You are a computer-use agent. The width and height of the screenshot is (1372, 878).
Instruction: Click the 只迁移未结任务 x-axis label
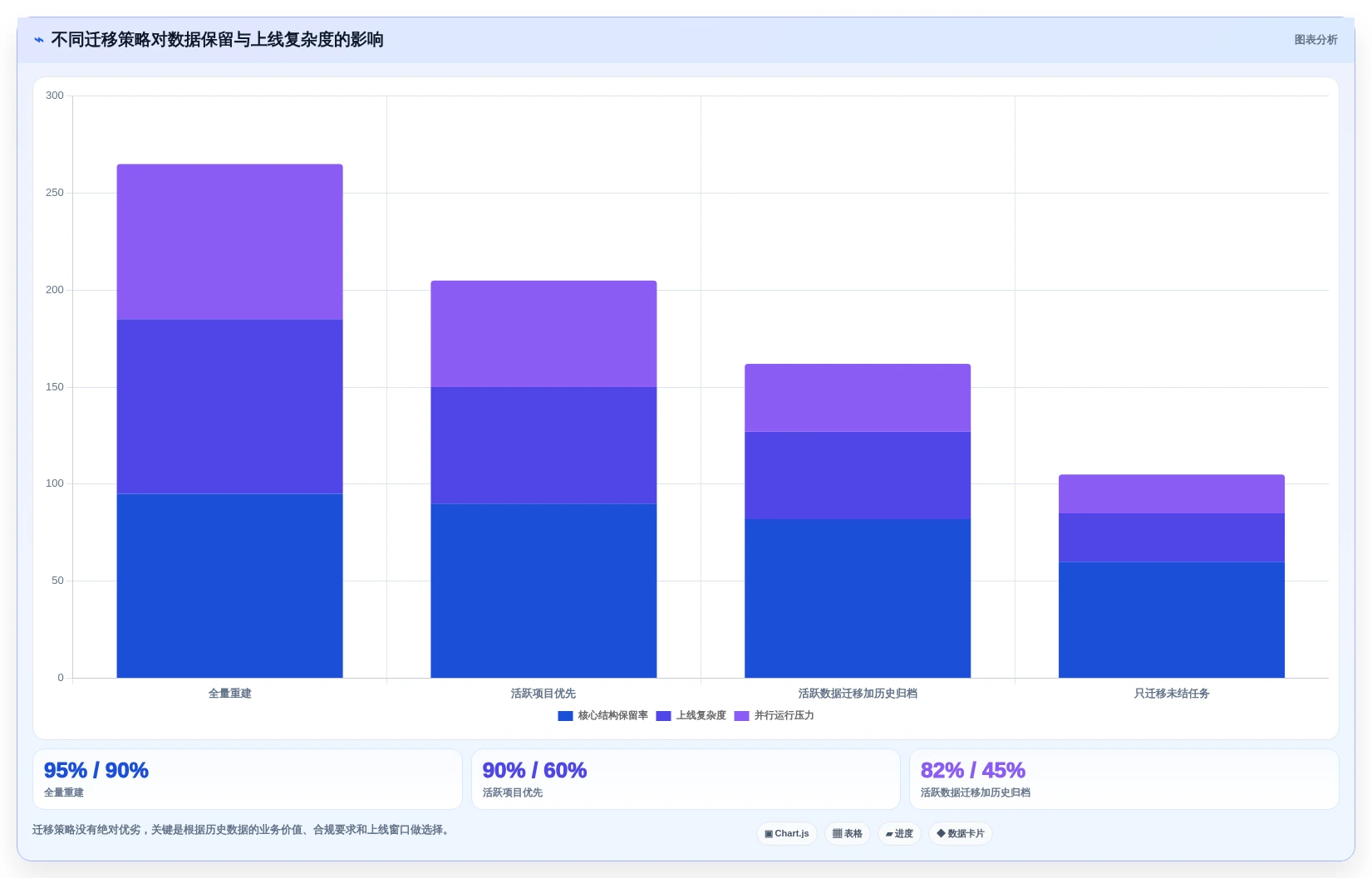pyautogui.click(x=1172, y=694)
